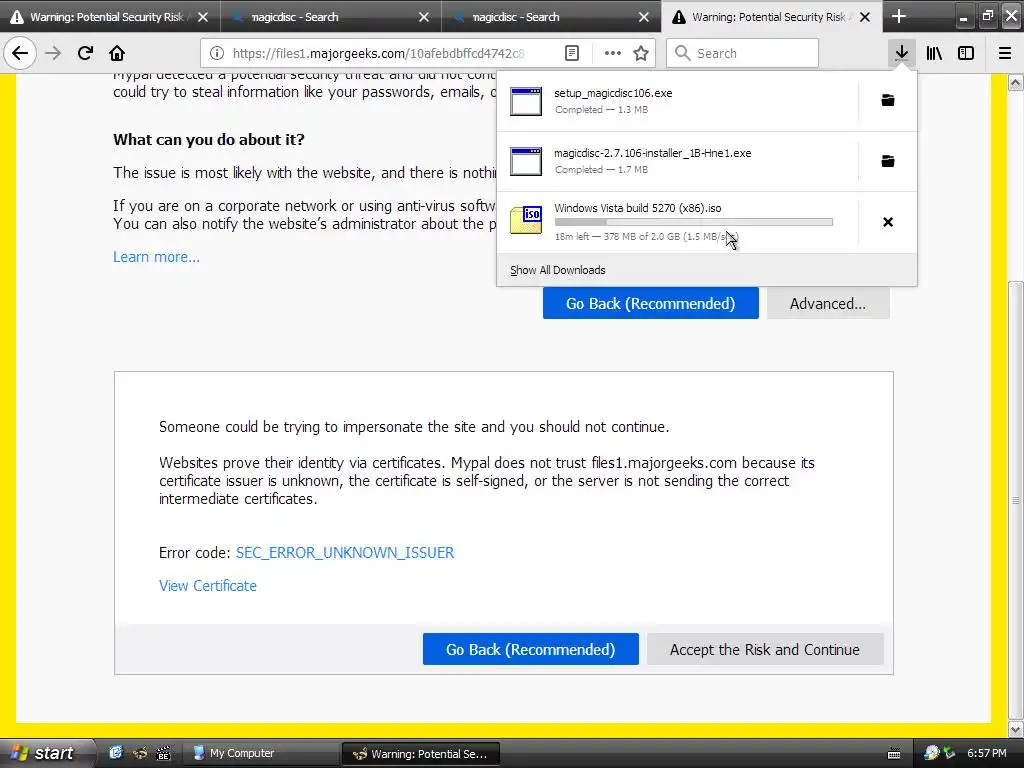
Task: Click lower Go Back (Recommended) button
Action: point(530,649)
